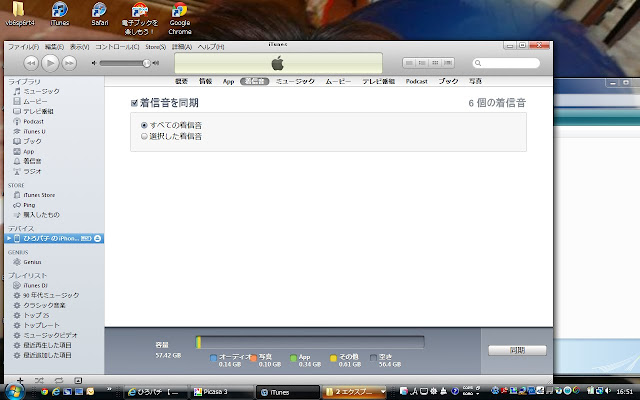Skip forward to the next track

(x=69, y=63)
